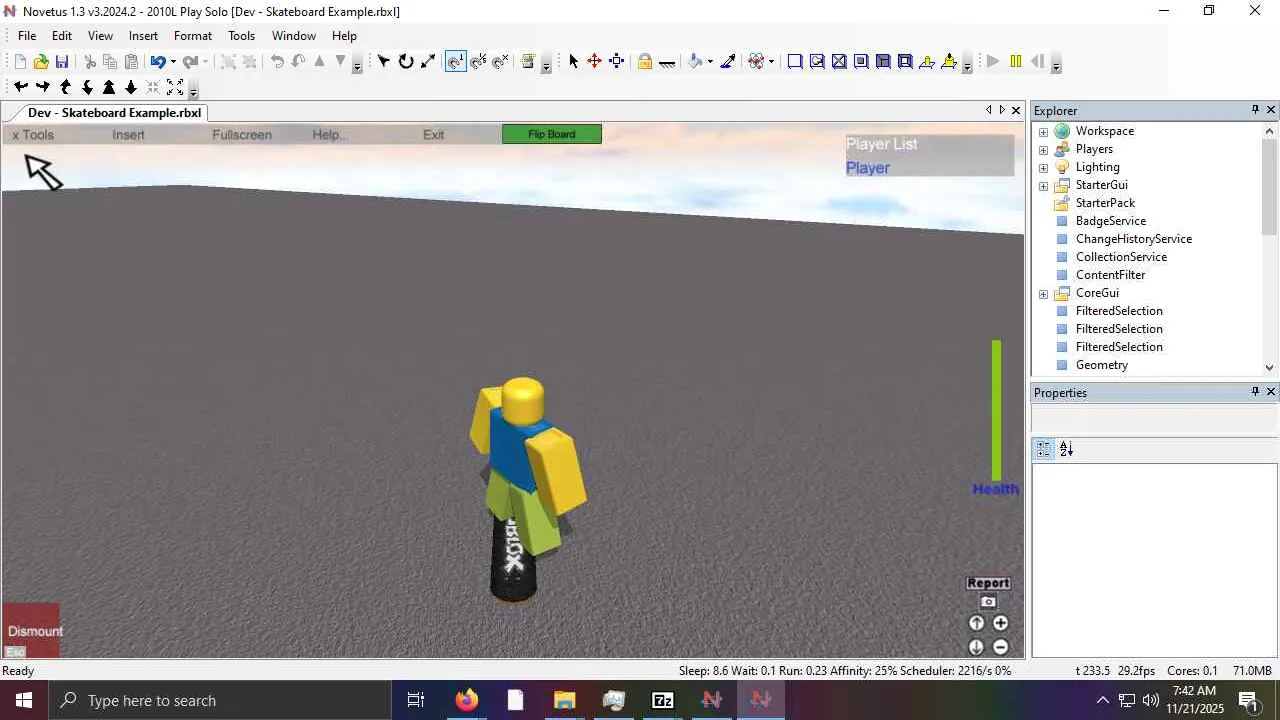Viewport: 1280px width, 720px height.
Task: Open the camera toolbar options dropdown
Action: point(194,90)
